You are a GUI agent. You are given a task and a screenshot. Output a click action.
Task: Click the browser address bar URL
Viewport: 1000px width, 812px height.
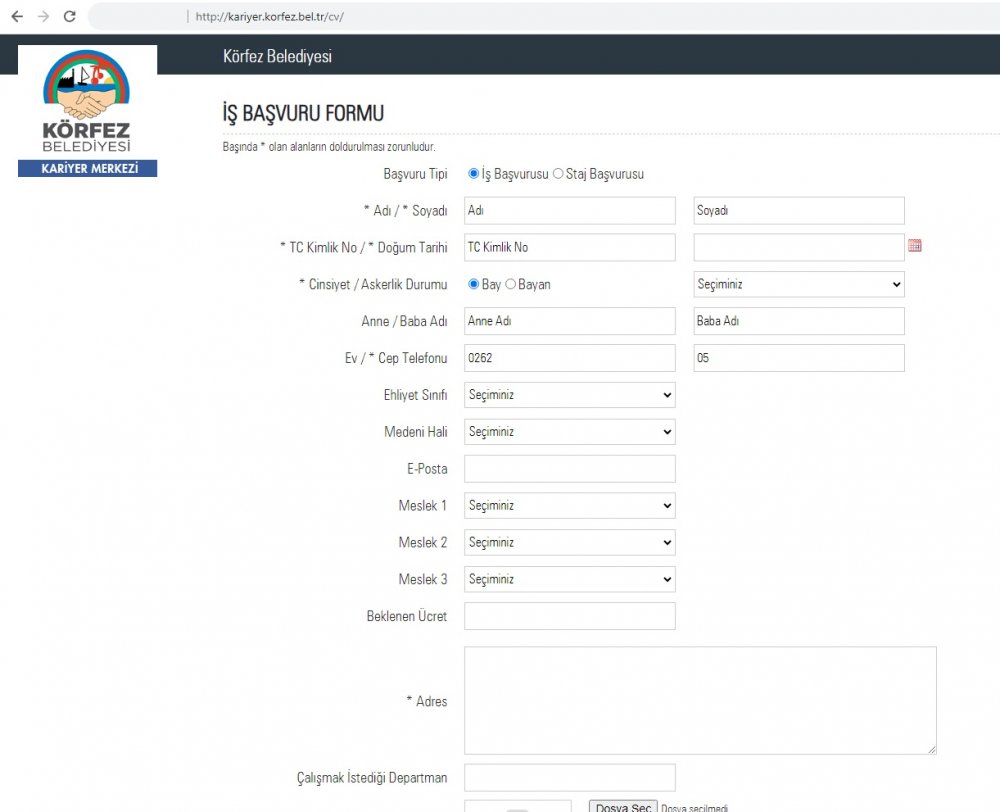coord(270,17)
